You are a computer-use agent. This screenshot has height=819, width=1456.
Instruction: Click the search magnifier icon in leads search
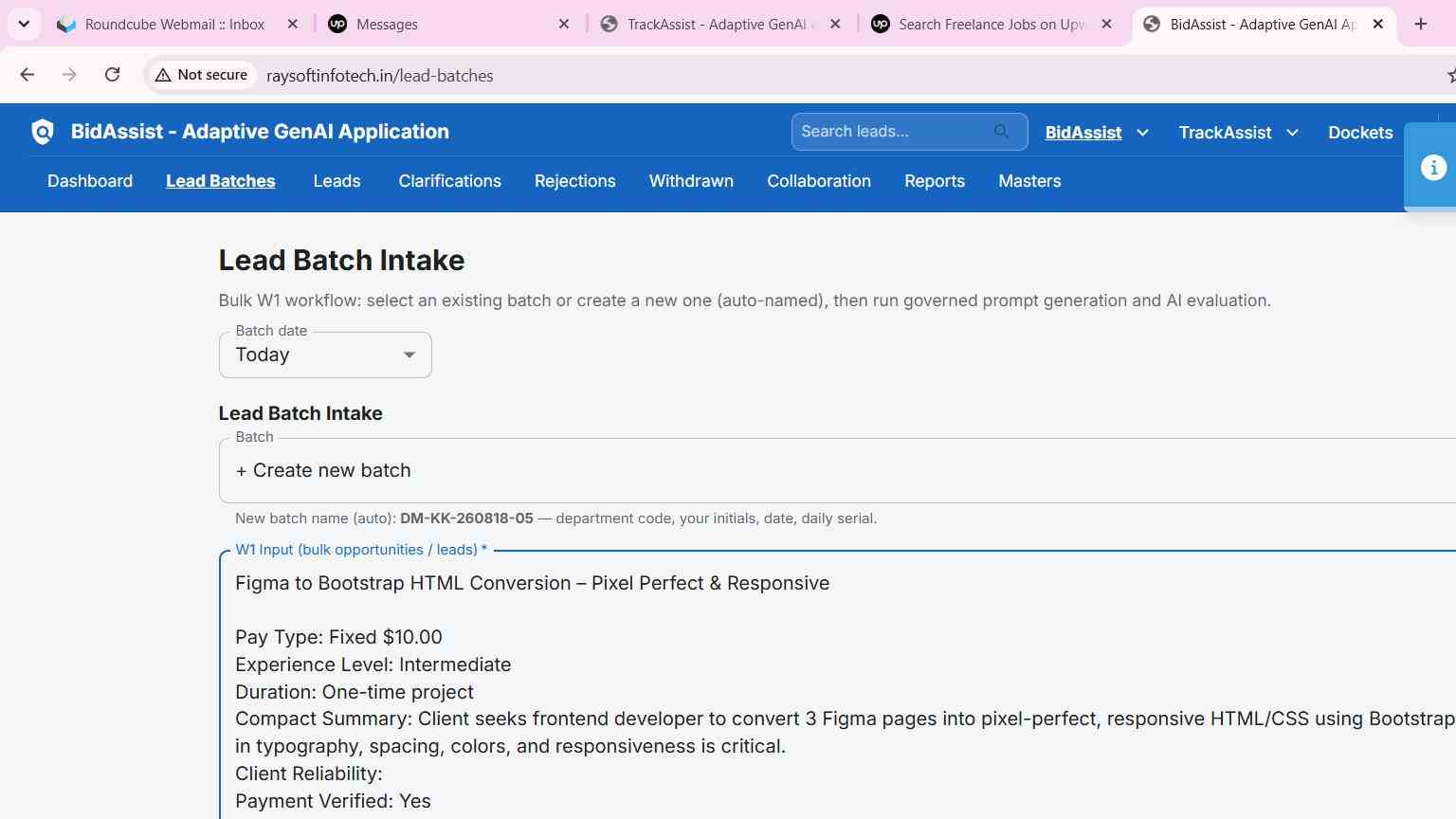click(1002, 132)
